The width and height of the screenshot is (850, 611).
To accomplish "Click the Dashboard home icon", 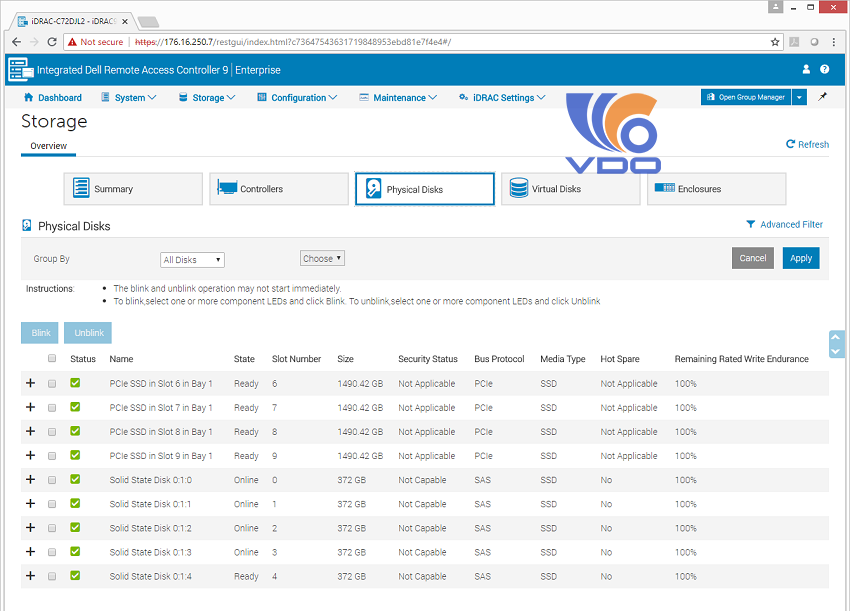I will tap(29, 97).
